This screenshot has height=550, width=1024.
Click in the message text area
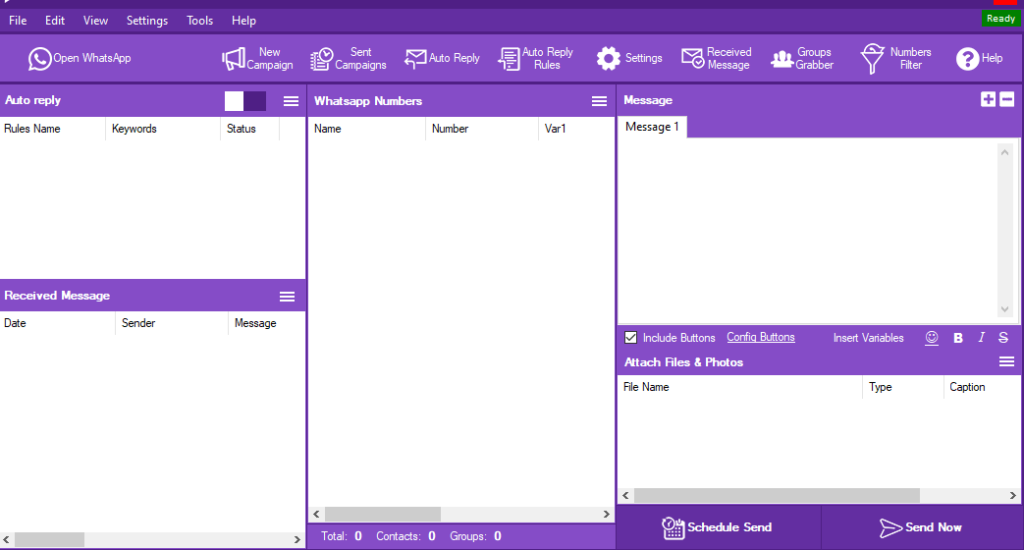pyautogui.click(x=808, y=230)
